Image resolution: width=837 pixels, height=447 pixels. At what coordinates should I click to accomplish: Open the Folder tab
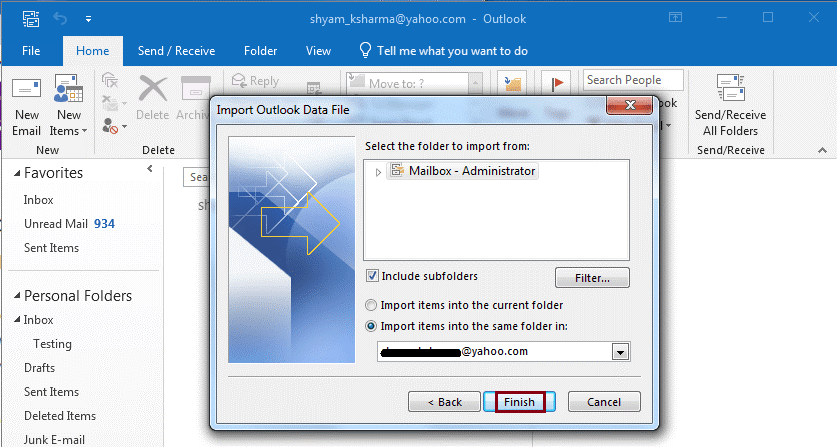[x=260, y=51]
